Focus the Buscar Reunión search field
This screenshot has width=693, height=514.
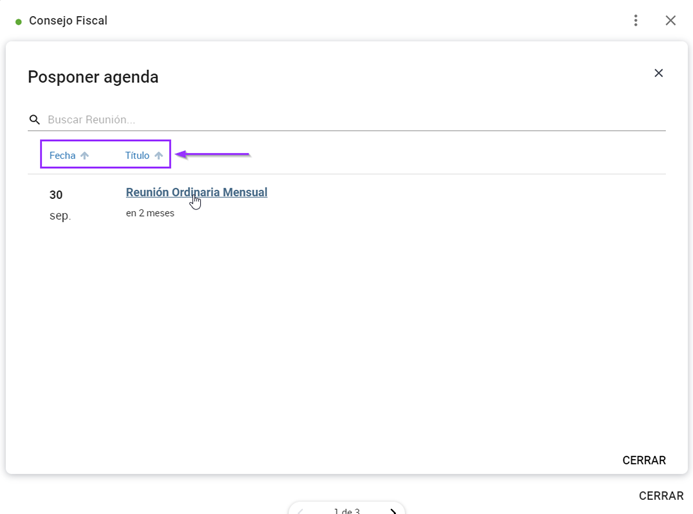coord(356,119)
